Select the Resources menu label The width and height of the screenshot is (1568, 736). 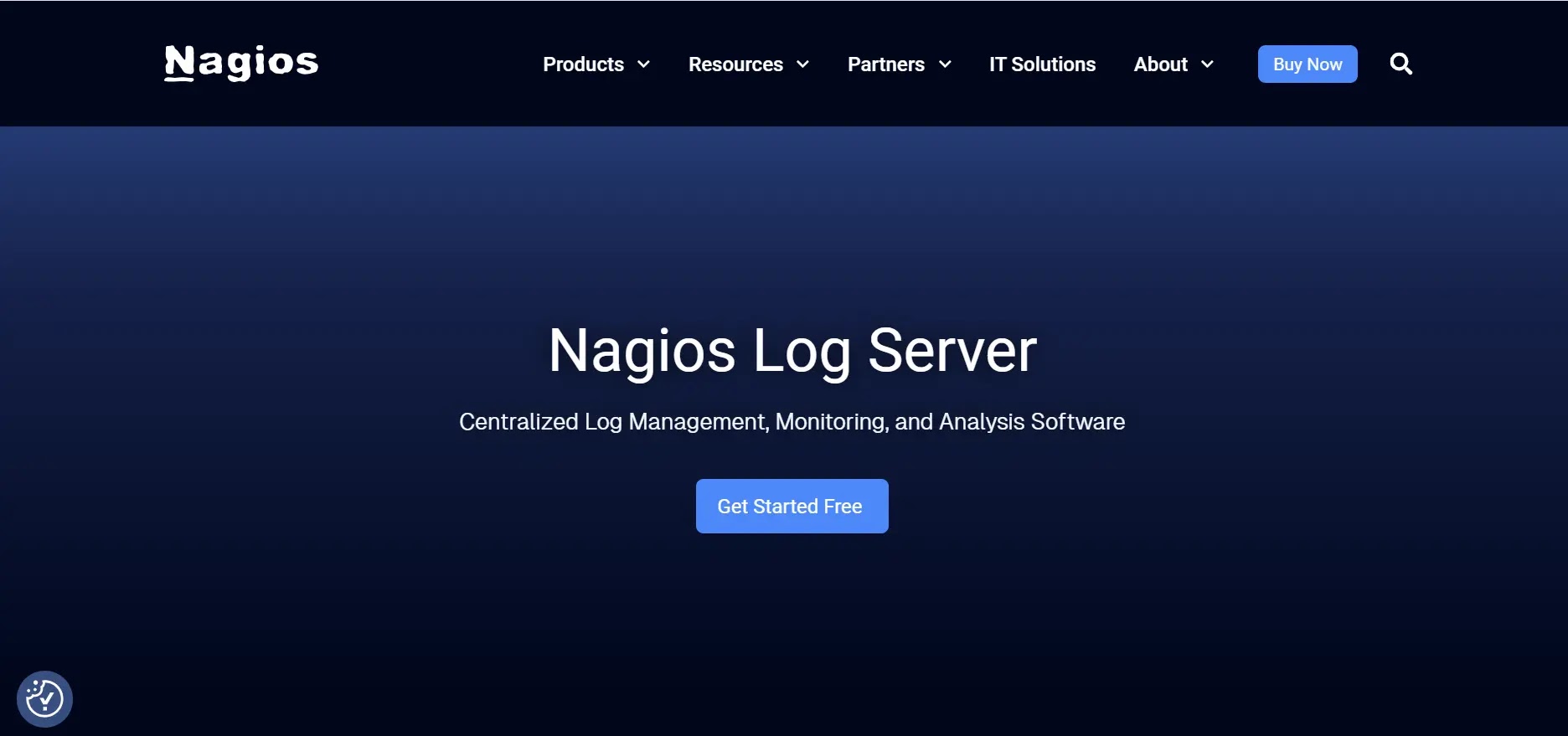point(735,64)
